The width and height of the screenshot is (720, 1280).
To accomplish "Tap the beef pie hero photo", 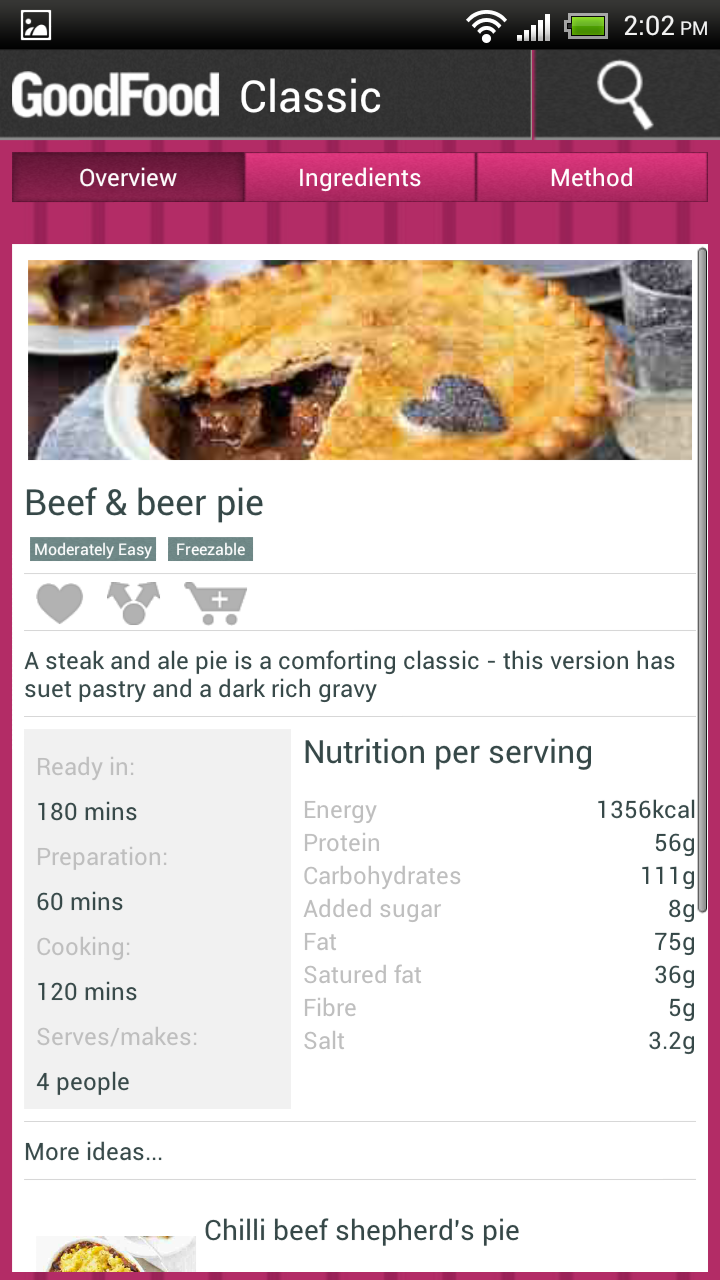I will [359, 360].
